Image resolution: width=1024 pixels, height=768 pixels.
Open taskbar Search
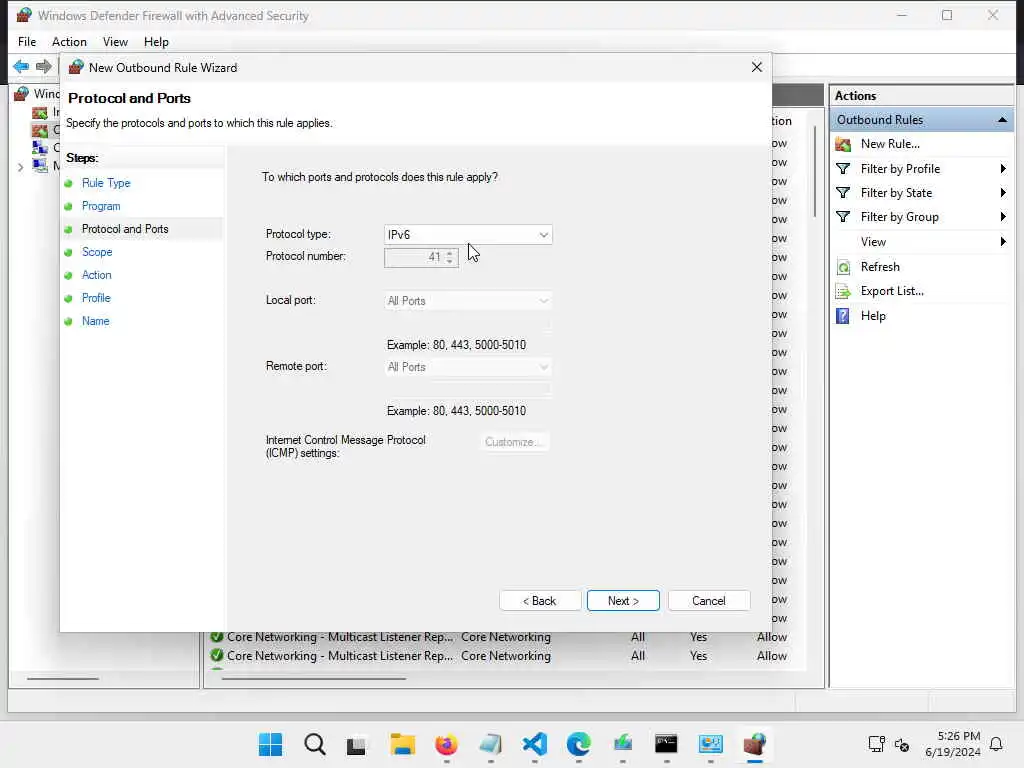pyautogui.click(x=314, y=744)
